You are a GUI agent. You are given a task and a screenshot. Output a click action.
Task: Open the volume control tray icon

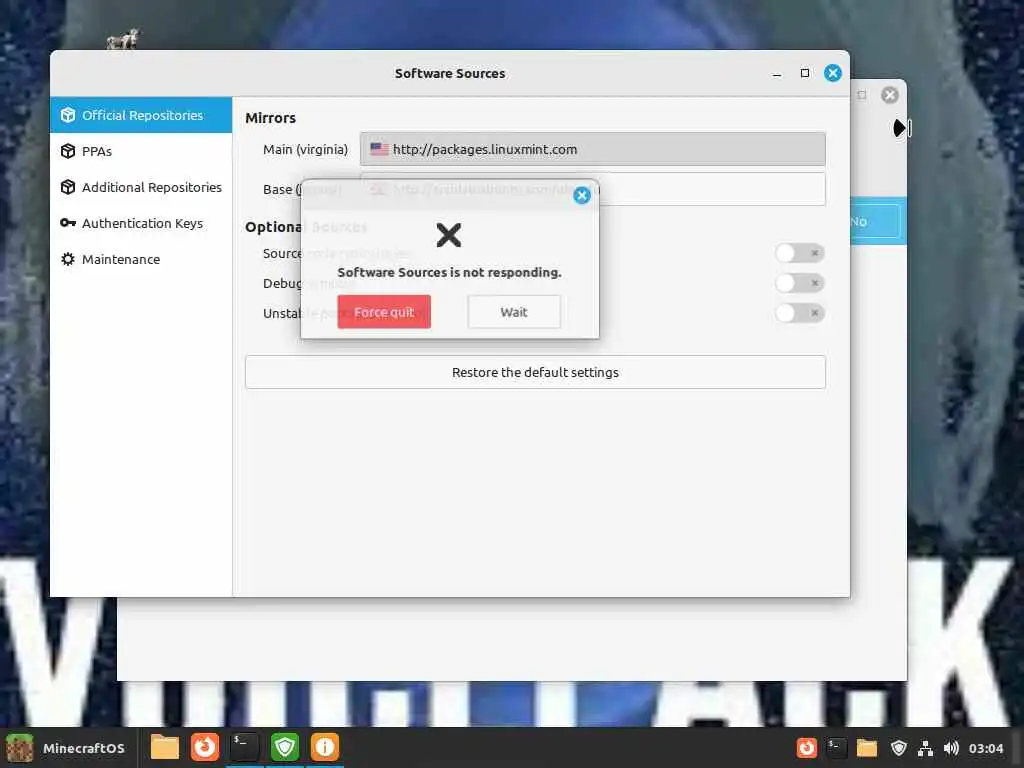pos(951,748)
